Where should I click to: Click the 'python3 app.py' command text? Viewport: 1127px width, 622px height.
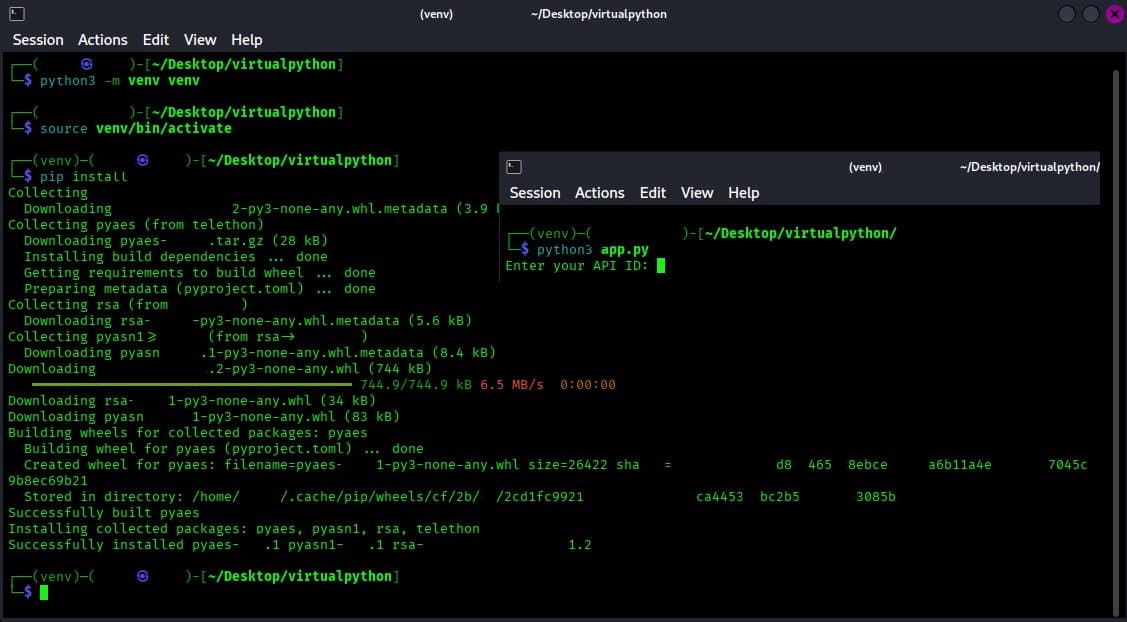(593, 250)
